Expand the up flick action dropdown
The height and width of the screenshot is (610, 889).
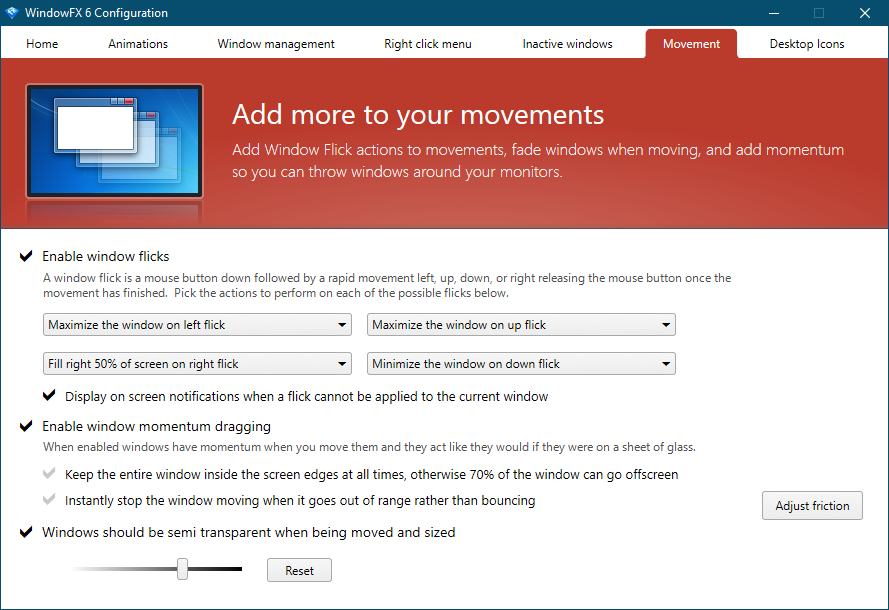tap(521, 325)
